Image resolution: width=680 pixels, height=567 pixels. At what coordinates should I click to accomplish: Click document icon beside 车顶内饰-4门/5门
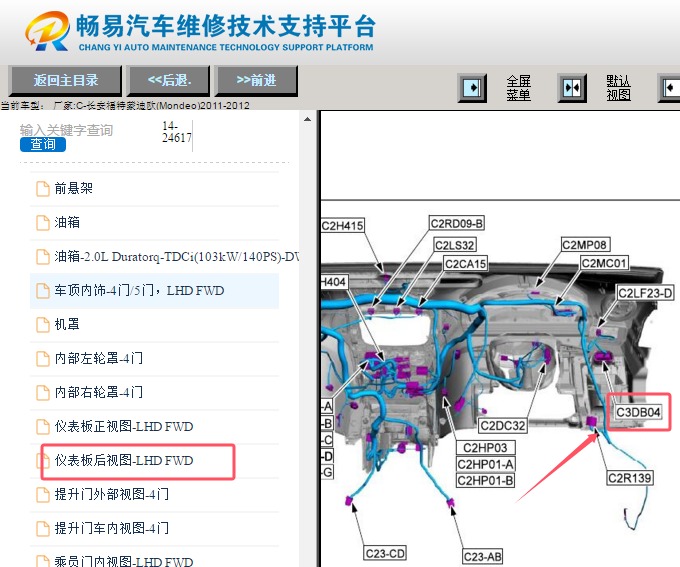coord(42,291)
